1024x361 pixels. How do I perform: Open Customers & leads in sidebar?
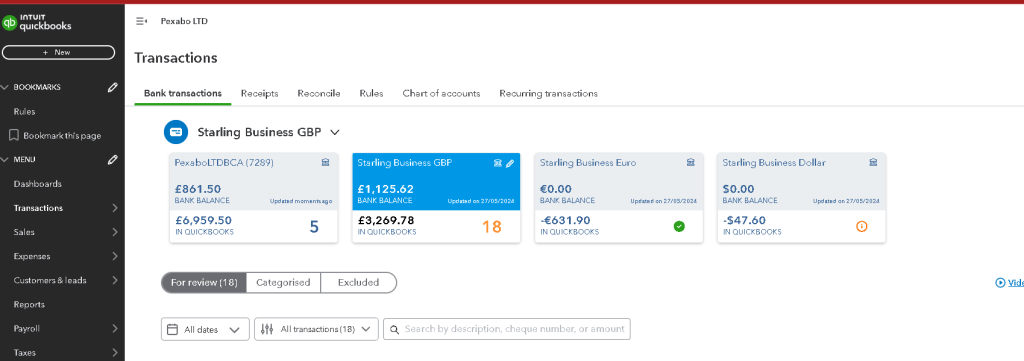tap(50, 280)
